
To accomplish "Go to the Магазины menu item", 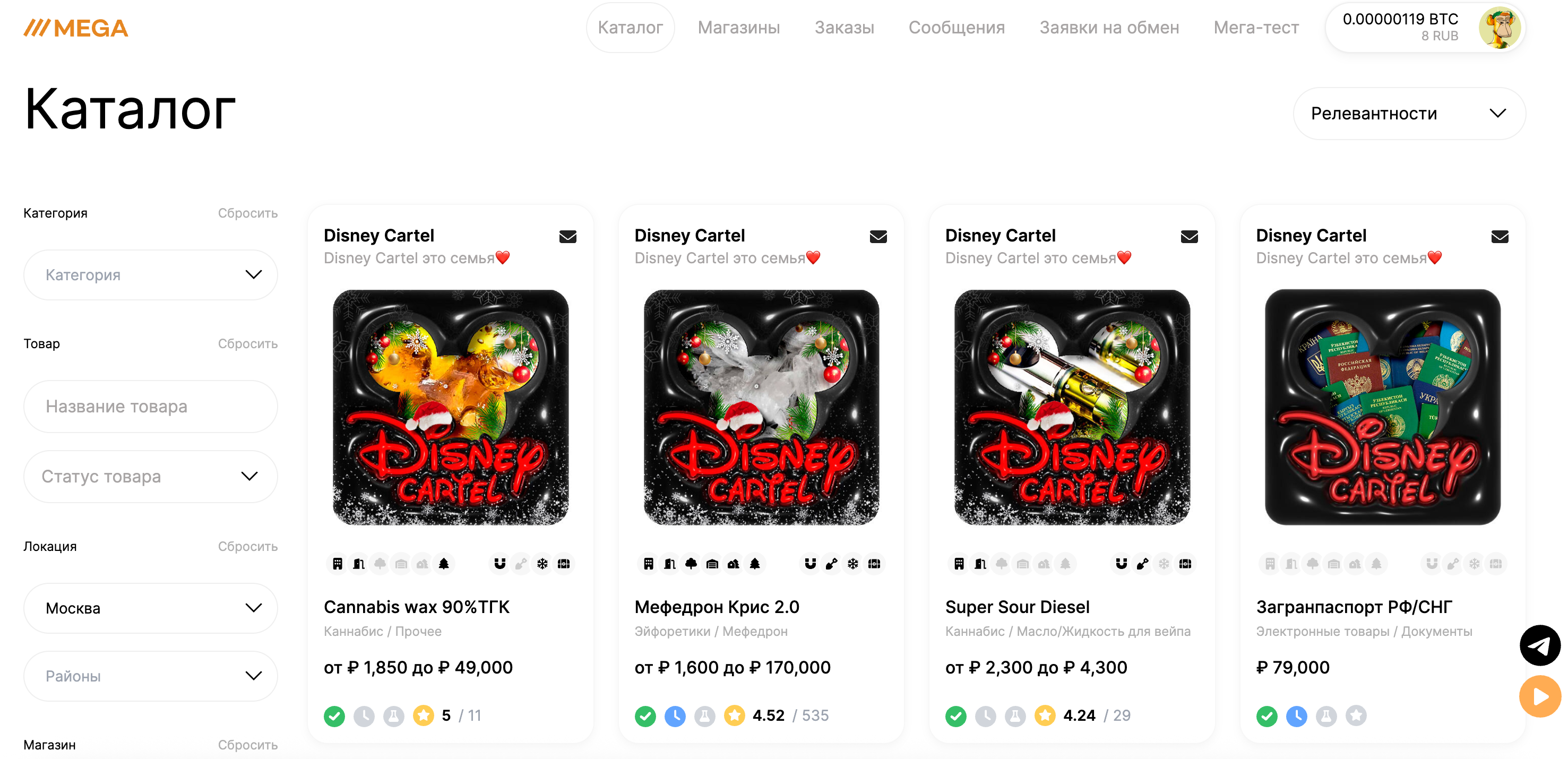I will 738,28.
